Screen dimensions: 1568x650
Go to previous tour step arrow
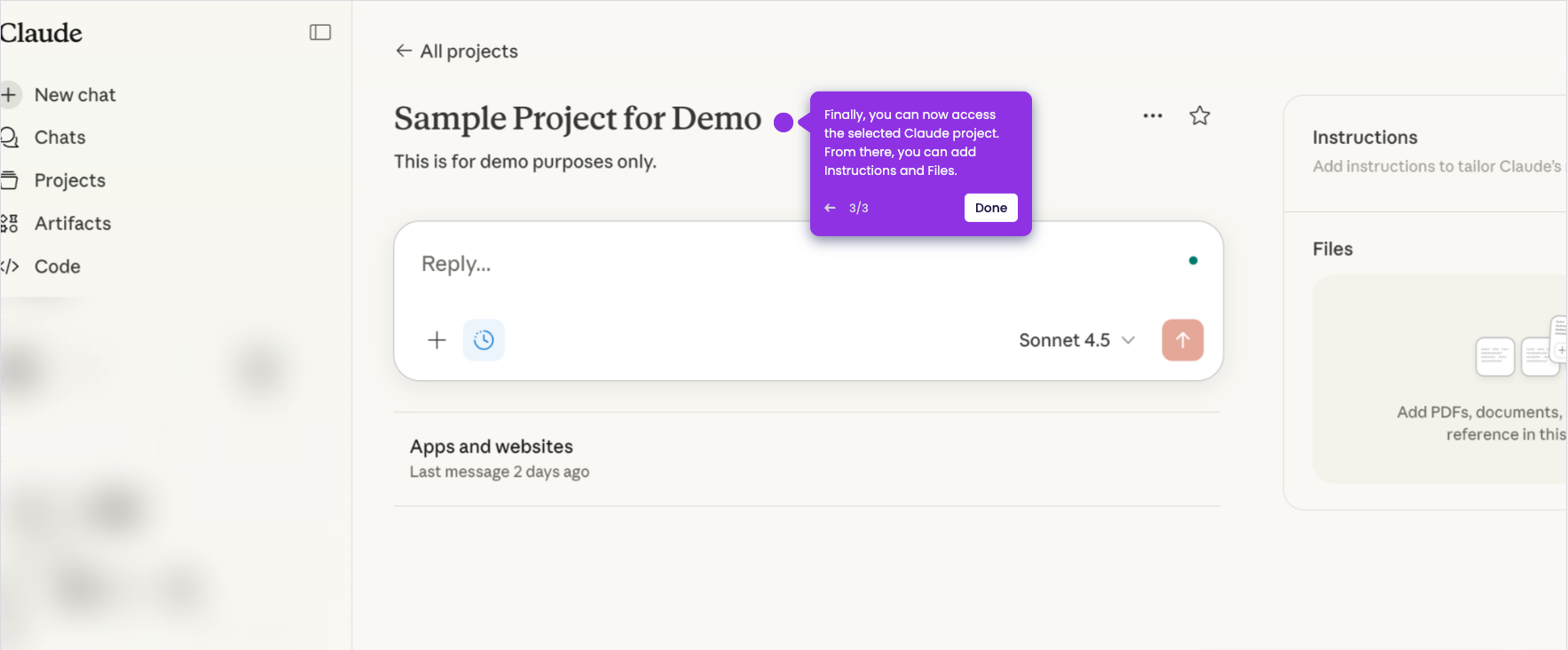pyautogui.click(x=830, y=208)
